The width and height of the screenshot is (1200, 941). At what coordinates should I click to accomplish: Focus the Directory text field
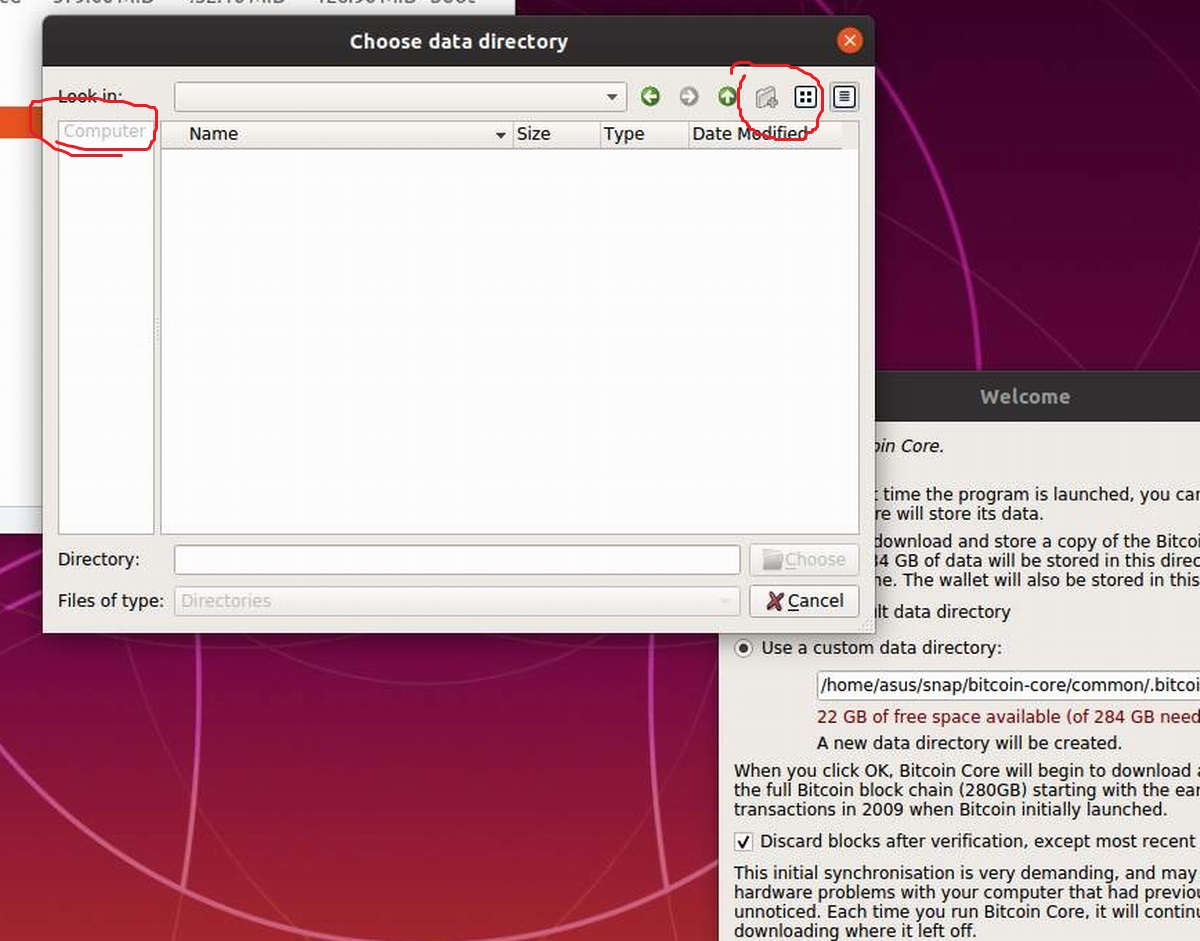457,559
